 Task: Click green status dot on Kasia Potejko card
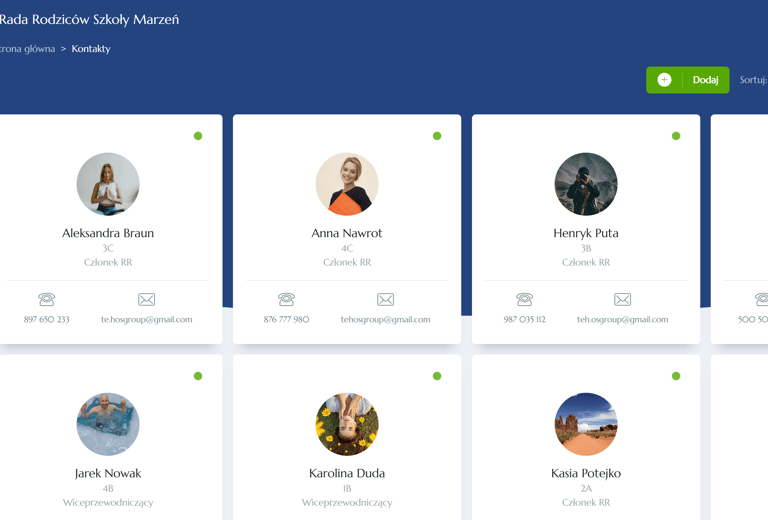tap(676, 376)
